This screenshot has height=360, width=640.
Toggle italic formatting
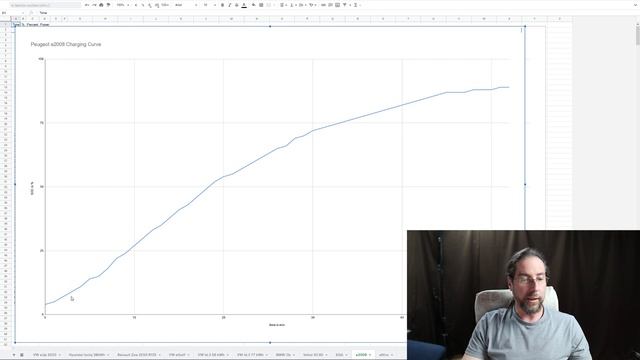coord(229,5)
